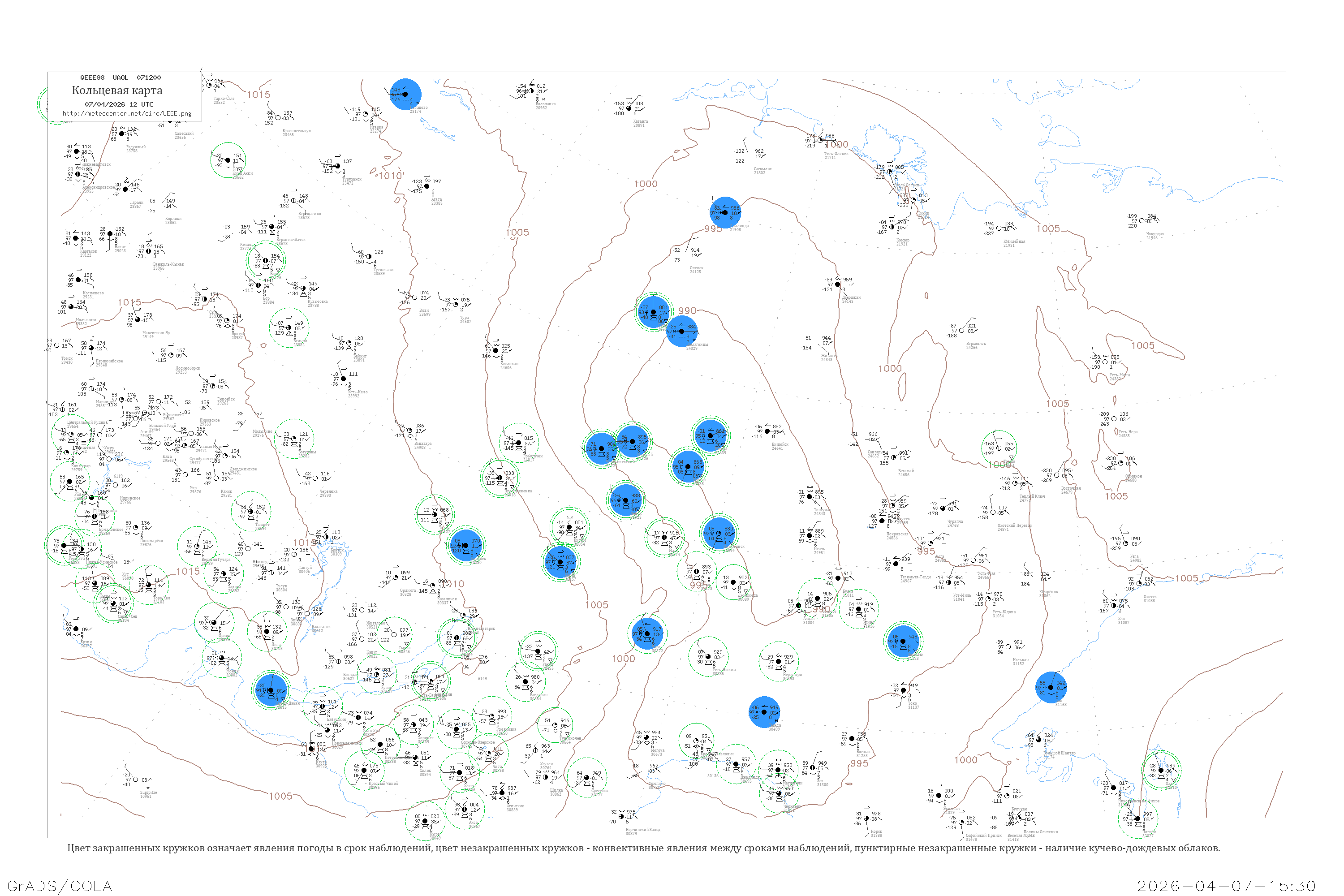The image size is (1344, 896).
Task: Click the Джарджан station filled circle
Action: pos(838,284)
